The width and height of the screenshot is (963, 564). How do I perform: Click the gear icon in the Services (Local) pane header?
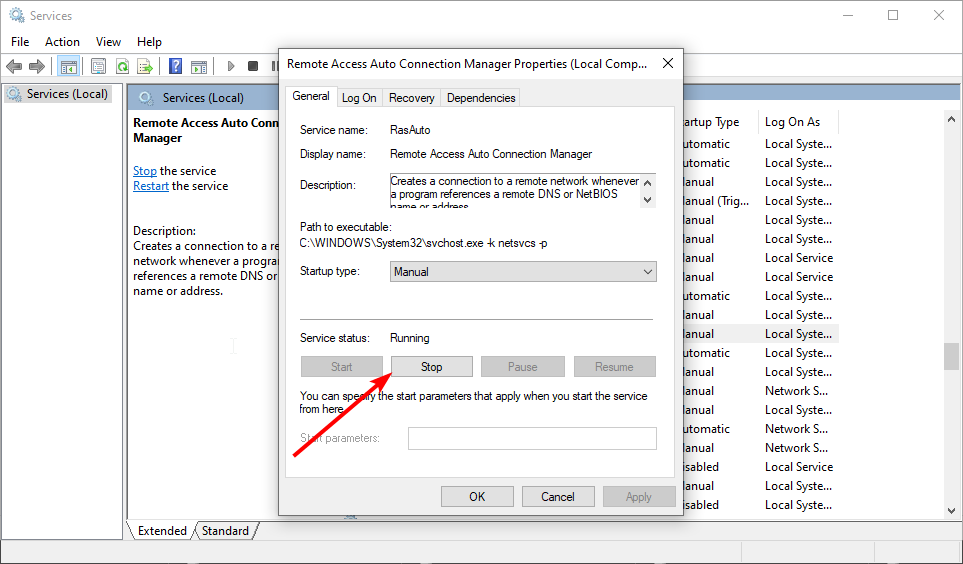point(146,98)
